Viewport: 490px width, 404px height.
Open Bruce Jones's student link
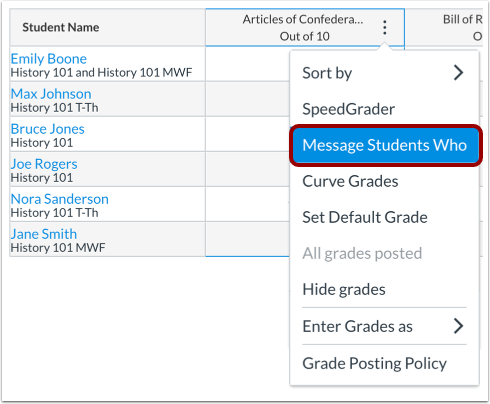pos(48,129)
